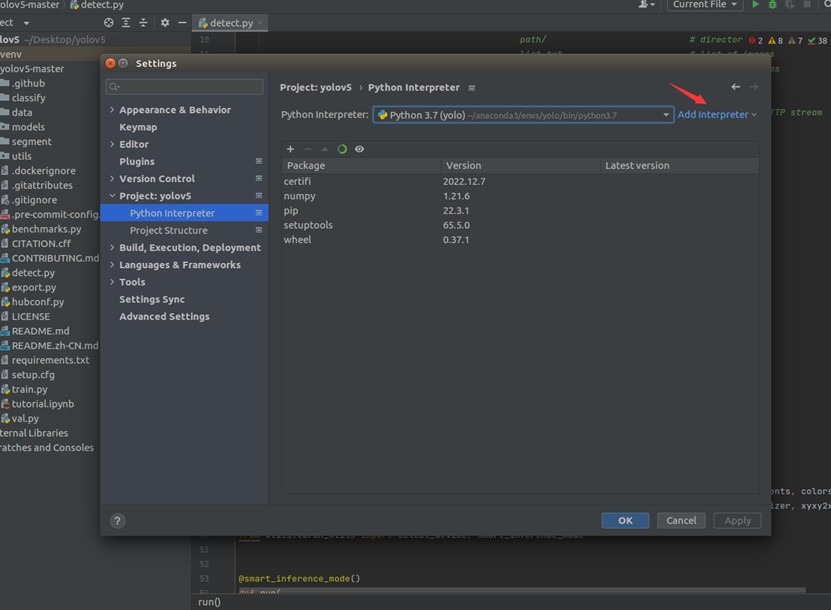Click the forward arrow in Settings
Viewport: 831px width, 610px height.
[x=753, y=86]
